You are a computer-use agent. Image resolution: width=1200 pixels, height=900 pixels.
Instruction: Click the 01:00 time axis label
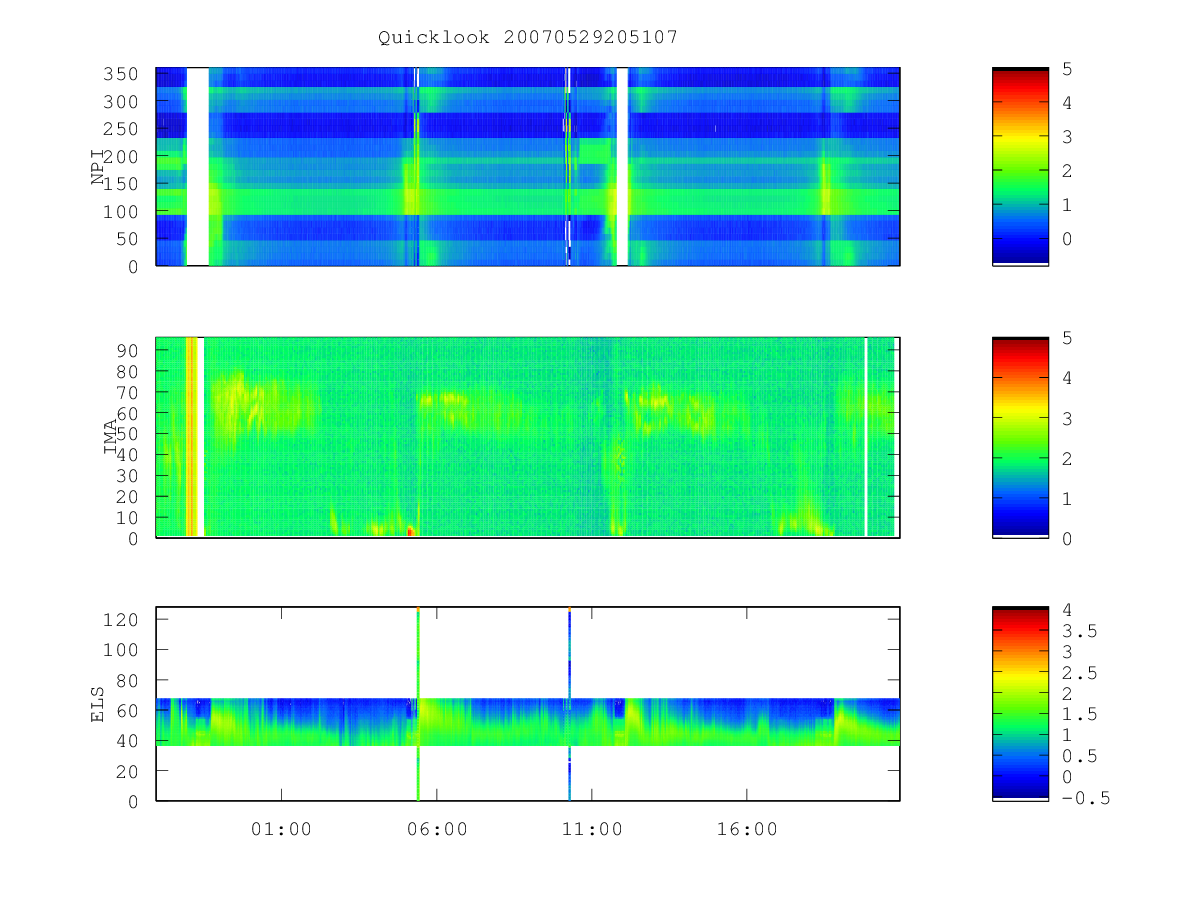pos(281,829)
